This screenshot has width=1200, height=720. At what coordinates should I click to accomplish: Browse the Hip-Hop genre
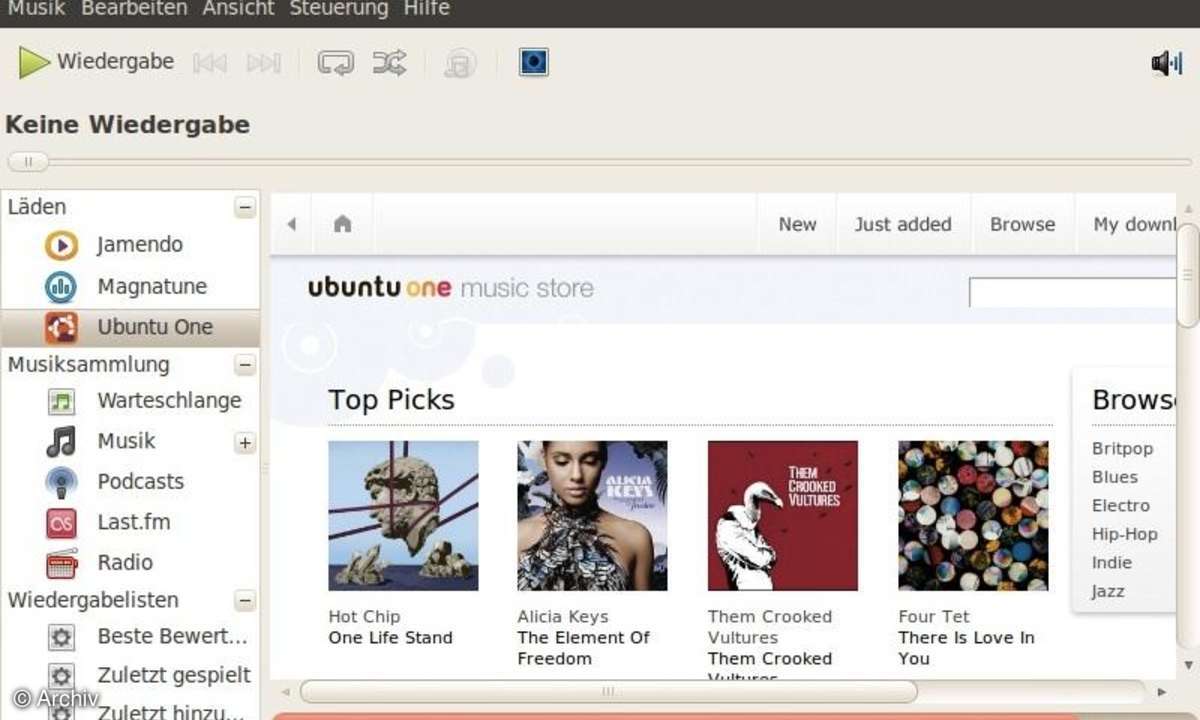pos(1124,534)
